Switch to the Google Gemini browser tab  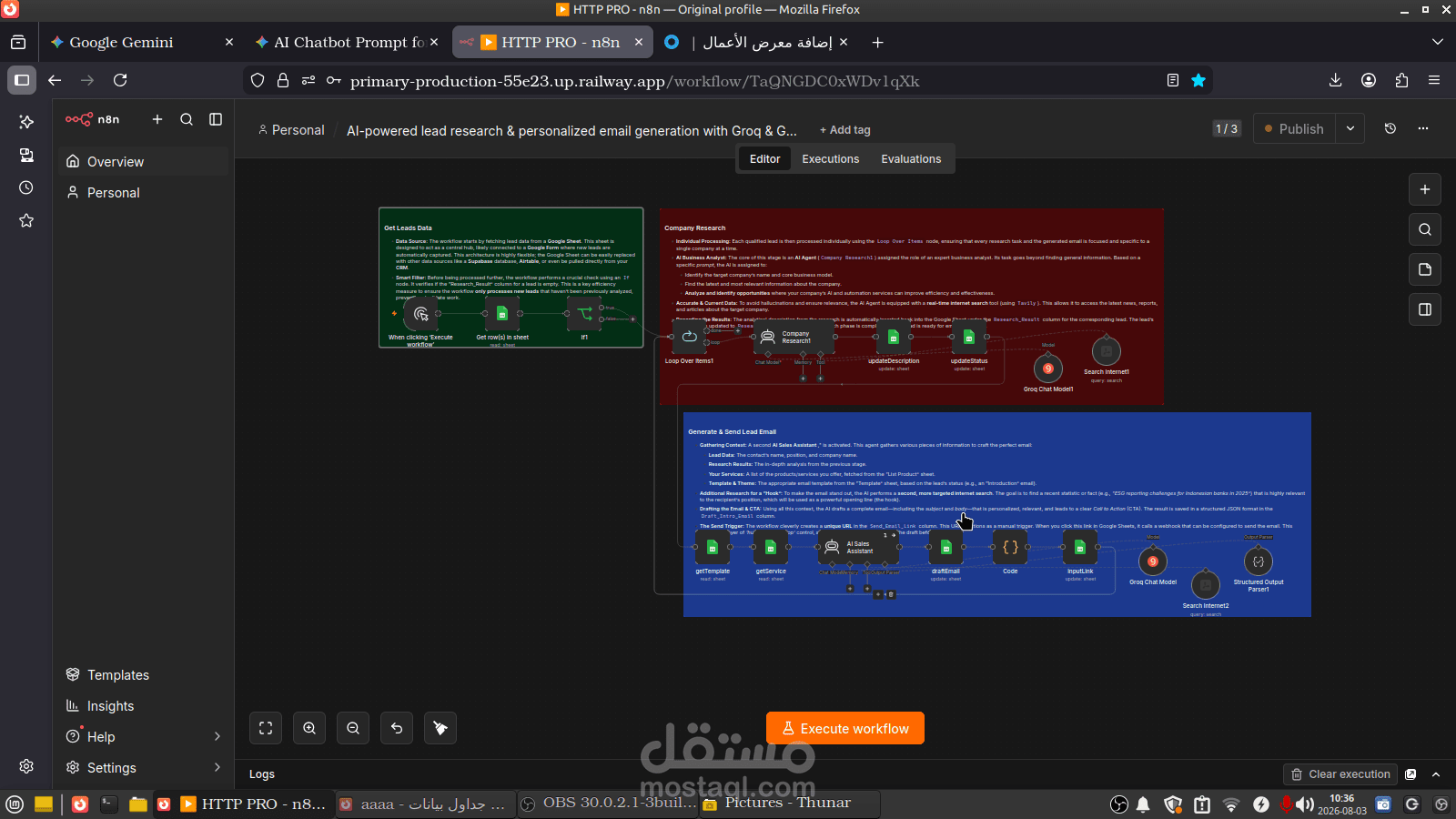click(141, 42)
